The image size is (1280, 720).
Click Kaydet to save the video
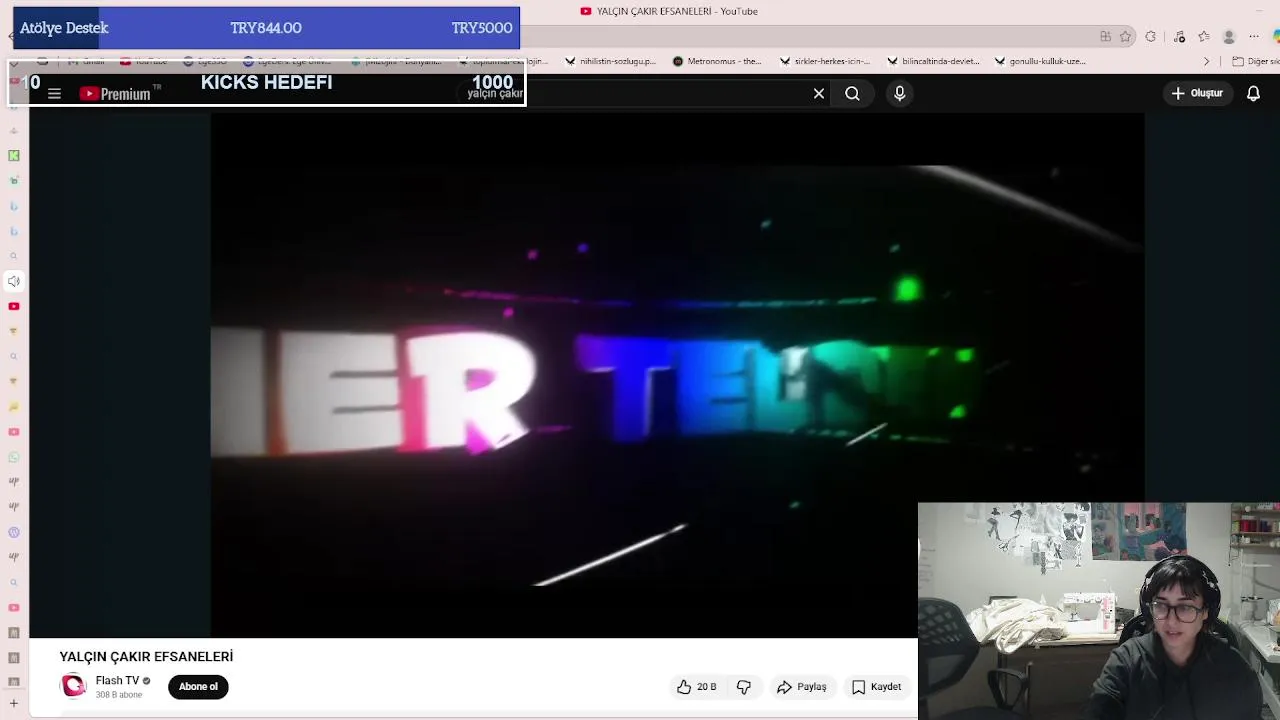(x=877, y=687)
